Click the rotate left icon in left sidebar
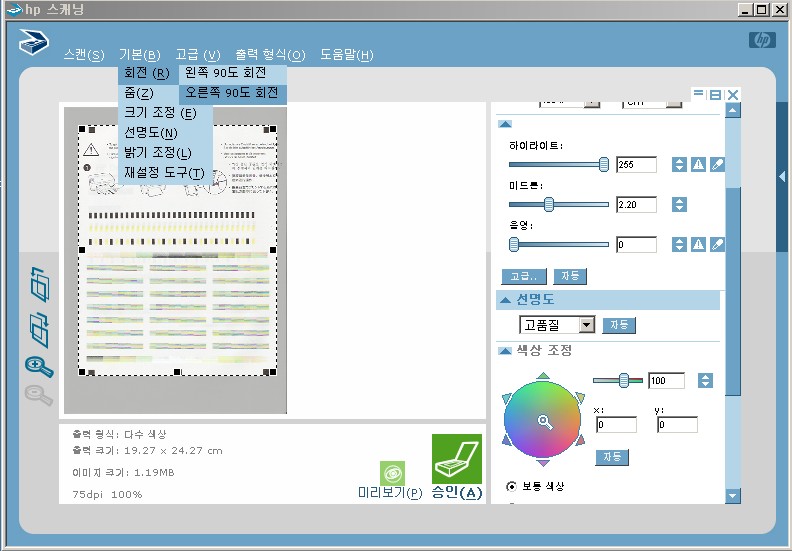The image size is (792, 551). click(40, 285)
